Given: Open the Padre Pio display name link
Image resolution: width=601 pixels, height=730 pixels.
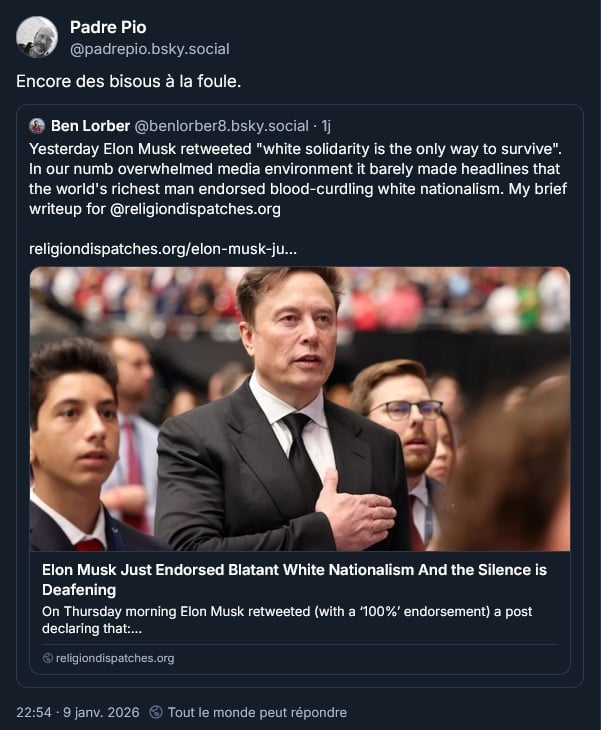Looking at the screenshot, I should tap(107, 27).
